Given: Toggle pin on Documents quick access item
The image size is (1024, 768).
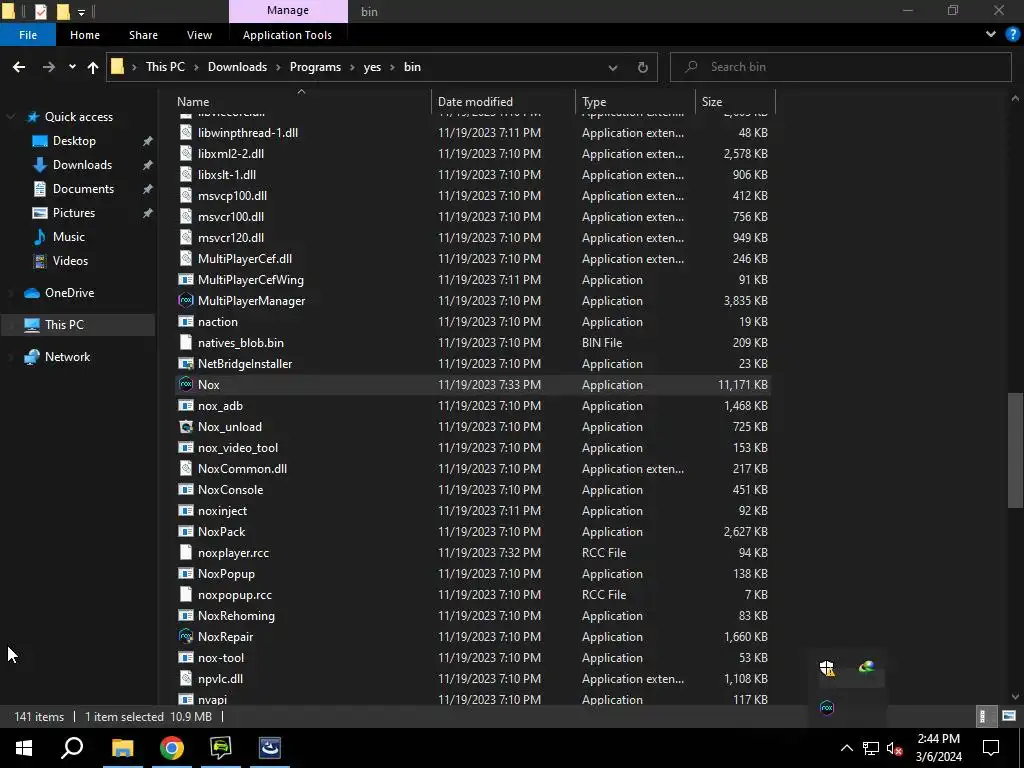Looking at the screenshot, I should (x=148, y=189).
